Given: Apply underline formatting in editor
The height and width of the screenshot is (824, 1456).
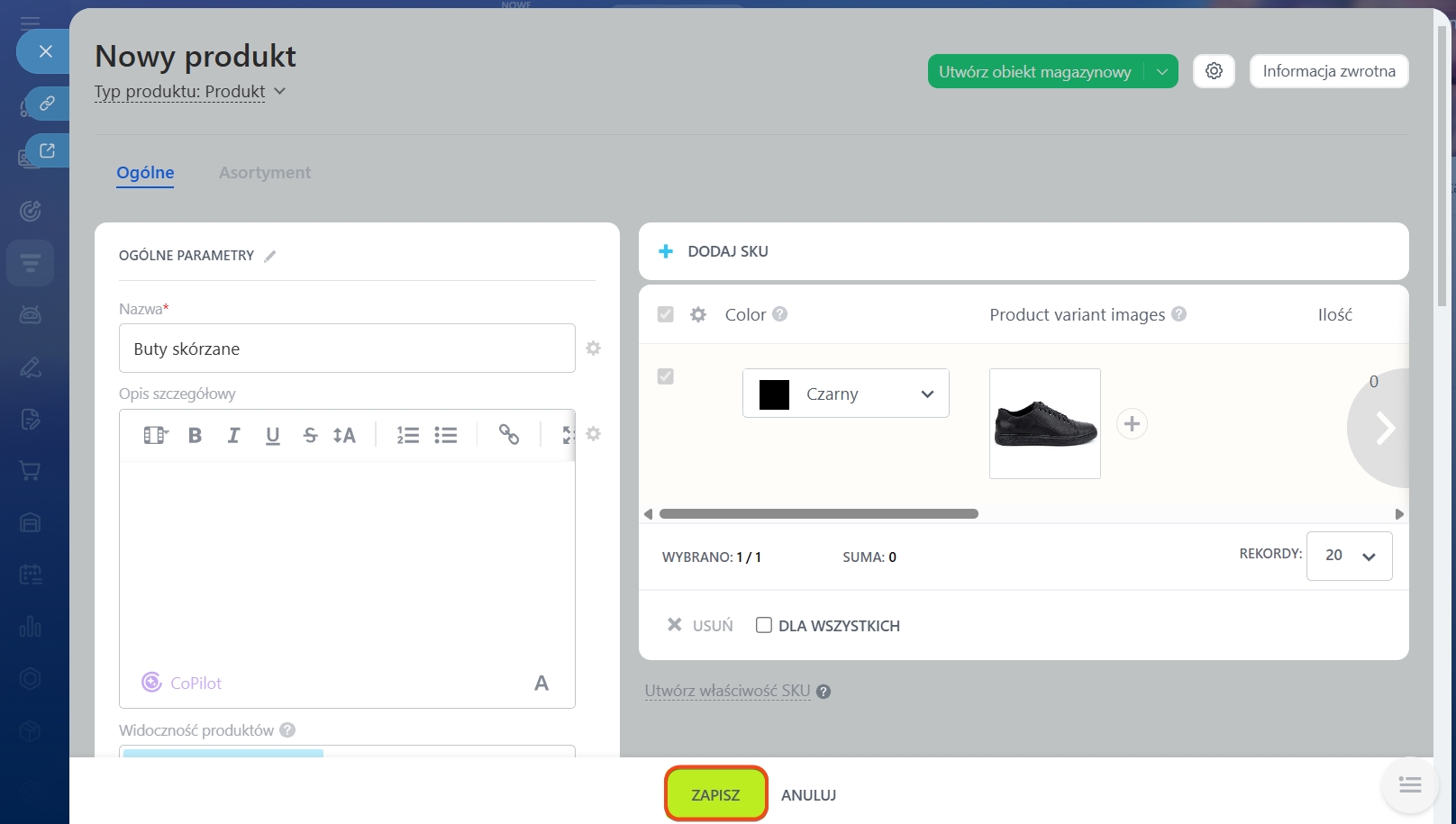Looking at the screenshot, I should (272, 436).
